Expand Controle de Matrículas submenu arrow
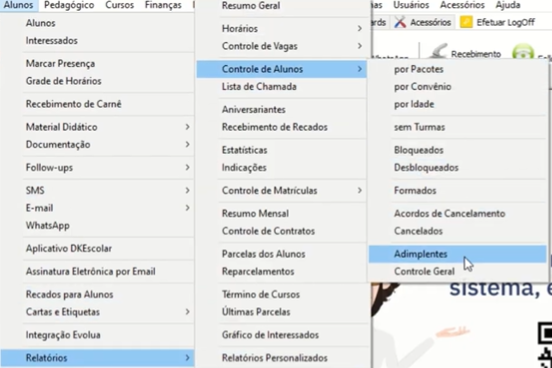This screenshot has height=368, width=552. click(360, 190)
